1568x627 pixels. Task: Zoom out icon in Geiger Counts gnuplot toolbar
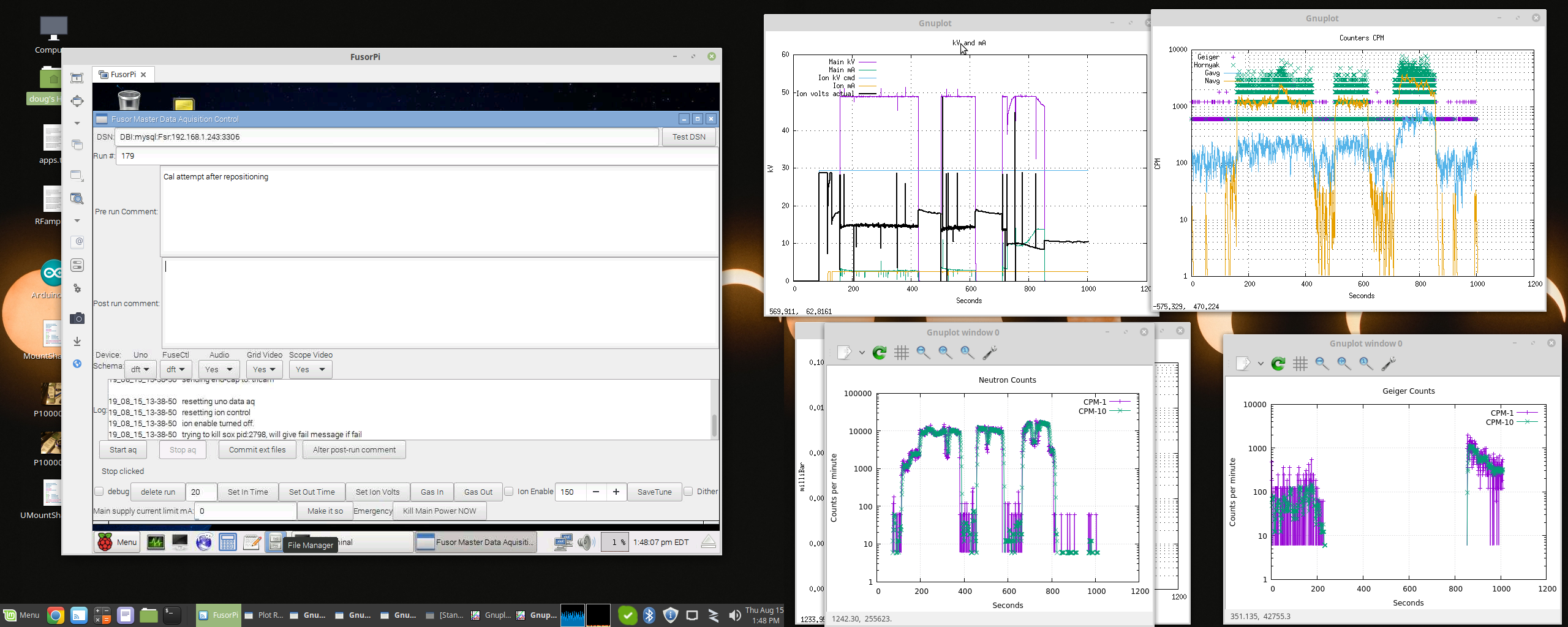click(1322, 364)
